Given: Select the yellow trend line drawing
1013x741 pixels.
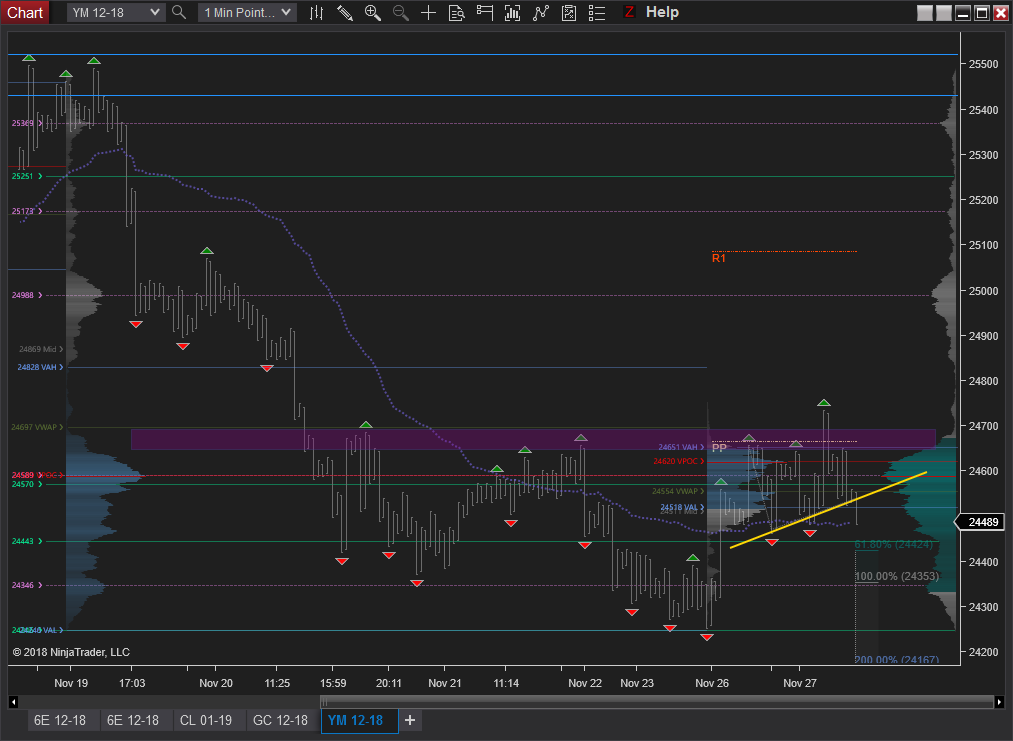Looking at the screenshot, I should pyautogui.click(x=829, y=510).
